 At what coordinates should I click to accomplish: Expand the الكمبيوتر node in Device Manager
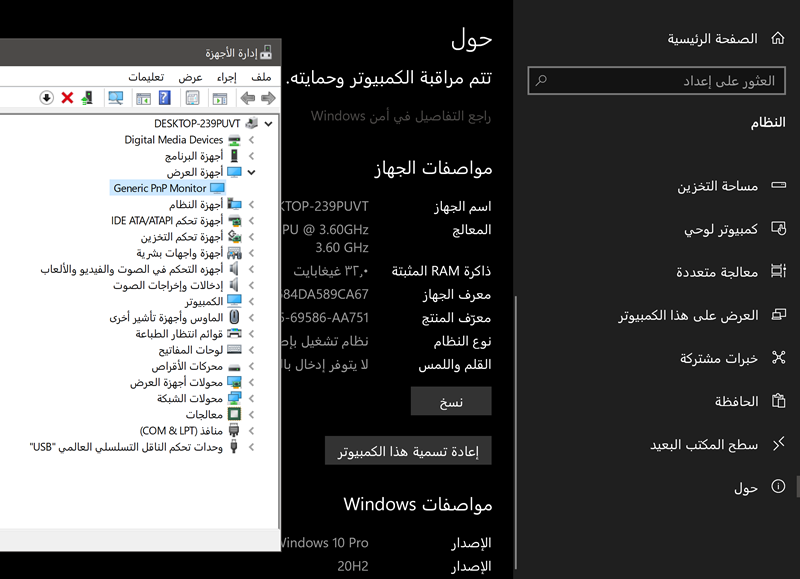pyautogui.click(x=252, y=301)
